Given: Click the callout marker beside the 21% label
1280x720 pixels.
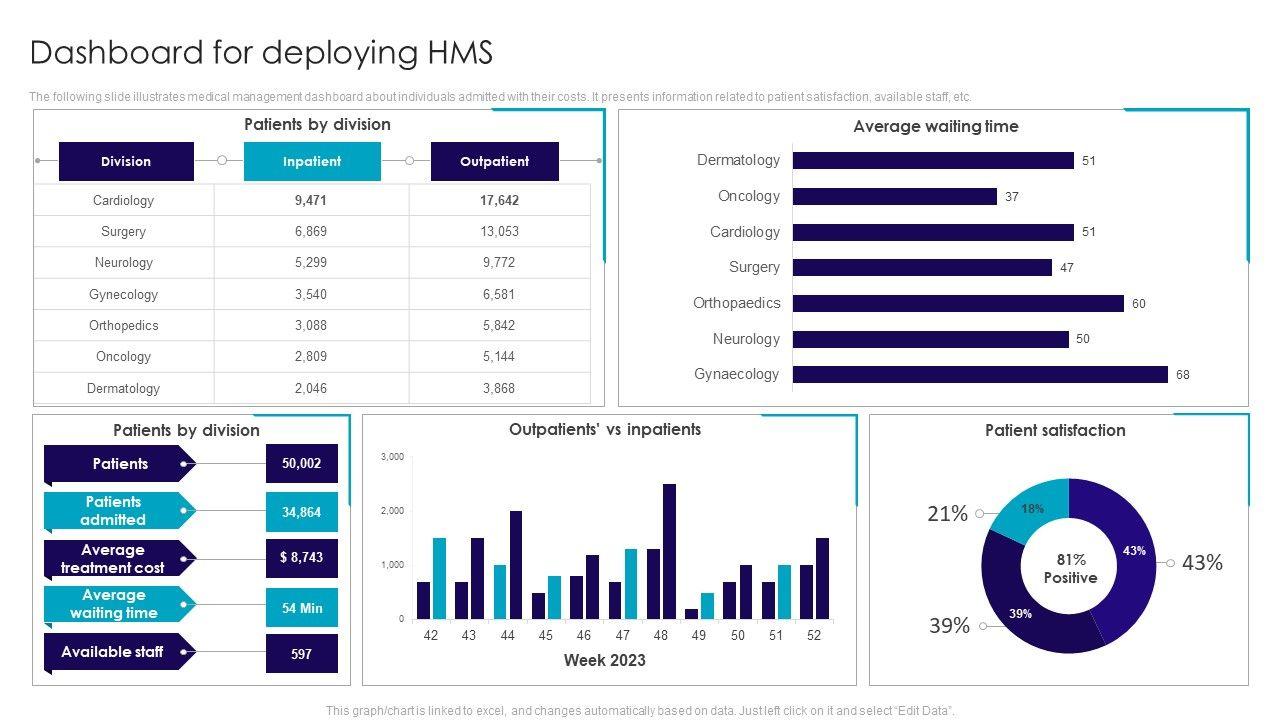Looking at the screenshot, I should pos(980,514).
